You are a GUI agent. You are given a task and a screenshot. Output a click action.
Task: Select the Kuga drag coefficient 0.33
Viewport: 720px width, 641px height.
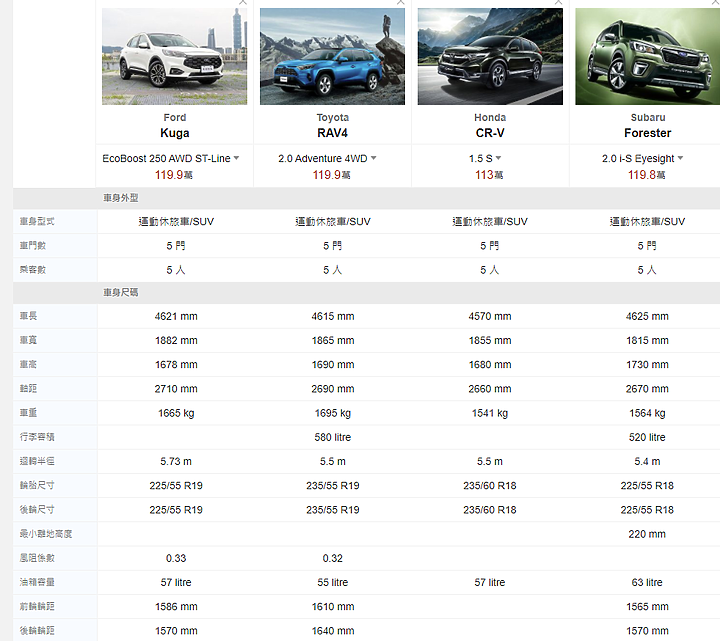(176, 558)
